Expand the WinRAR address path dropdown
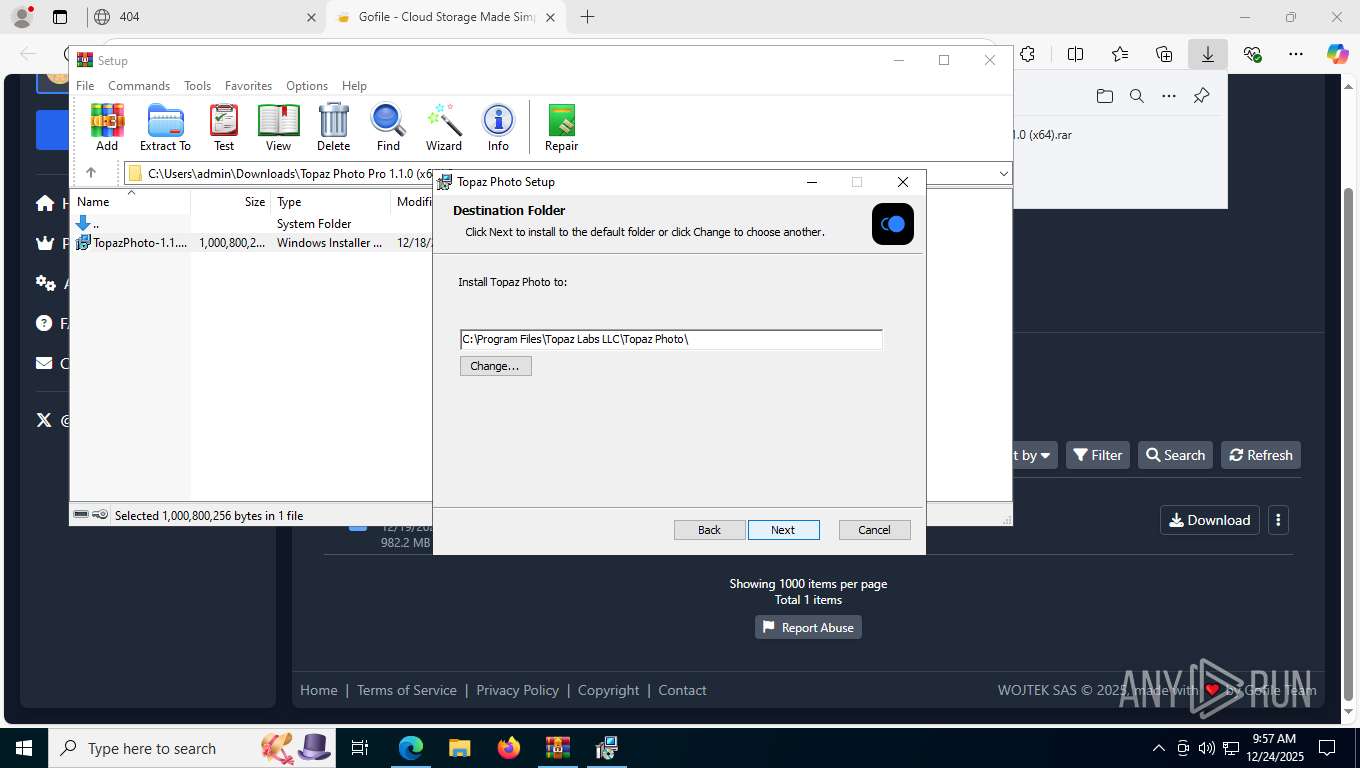The image size is (1360, 768). (1003, 174)
